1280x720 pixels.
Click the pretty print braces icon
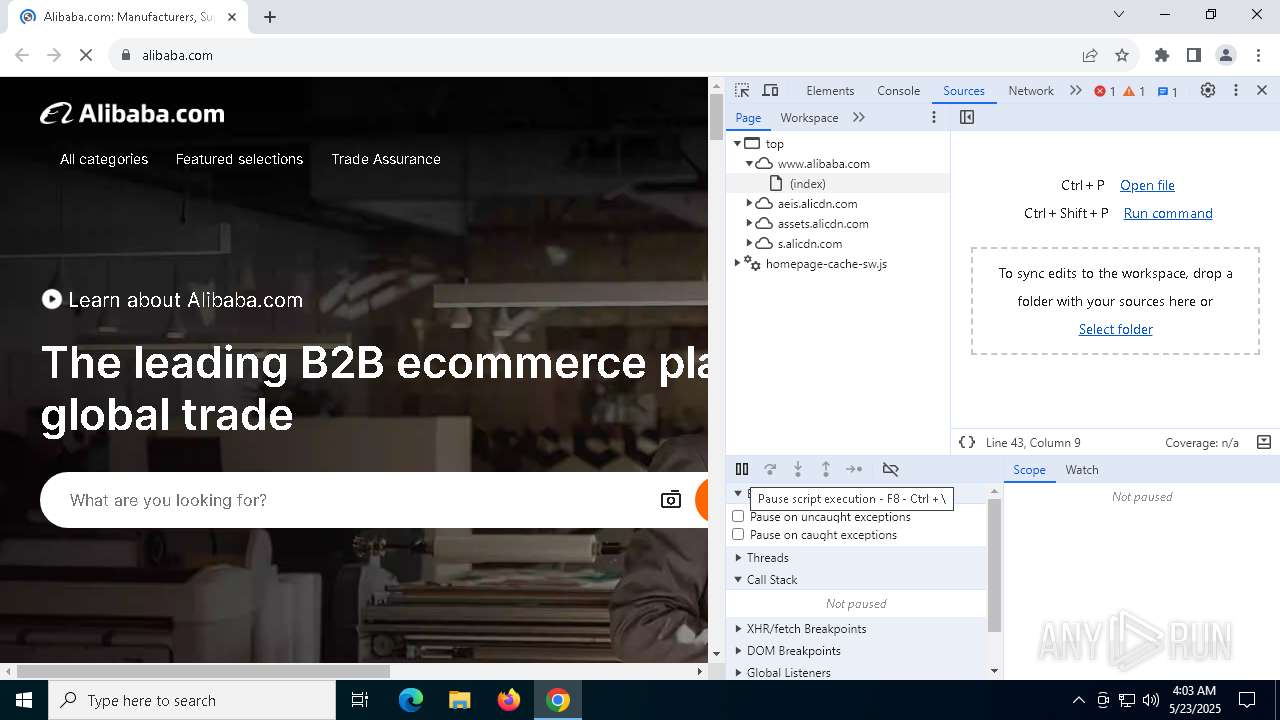(967, 442)
